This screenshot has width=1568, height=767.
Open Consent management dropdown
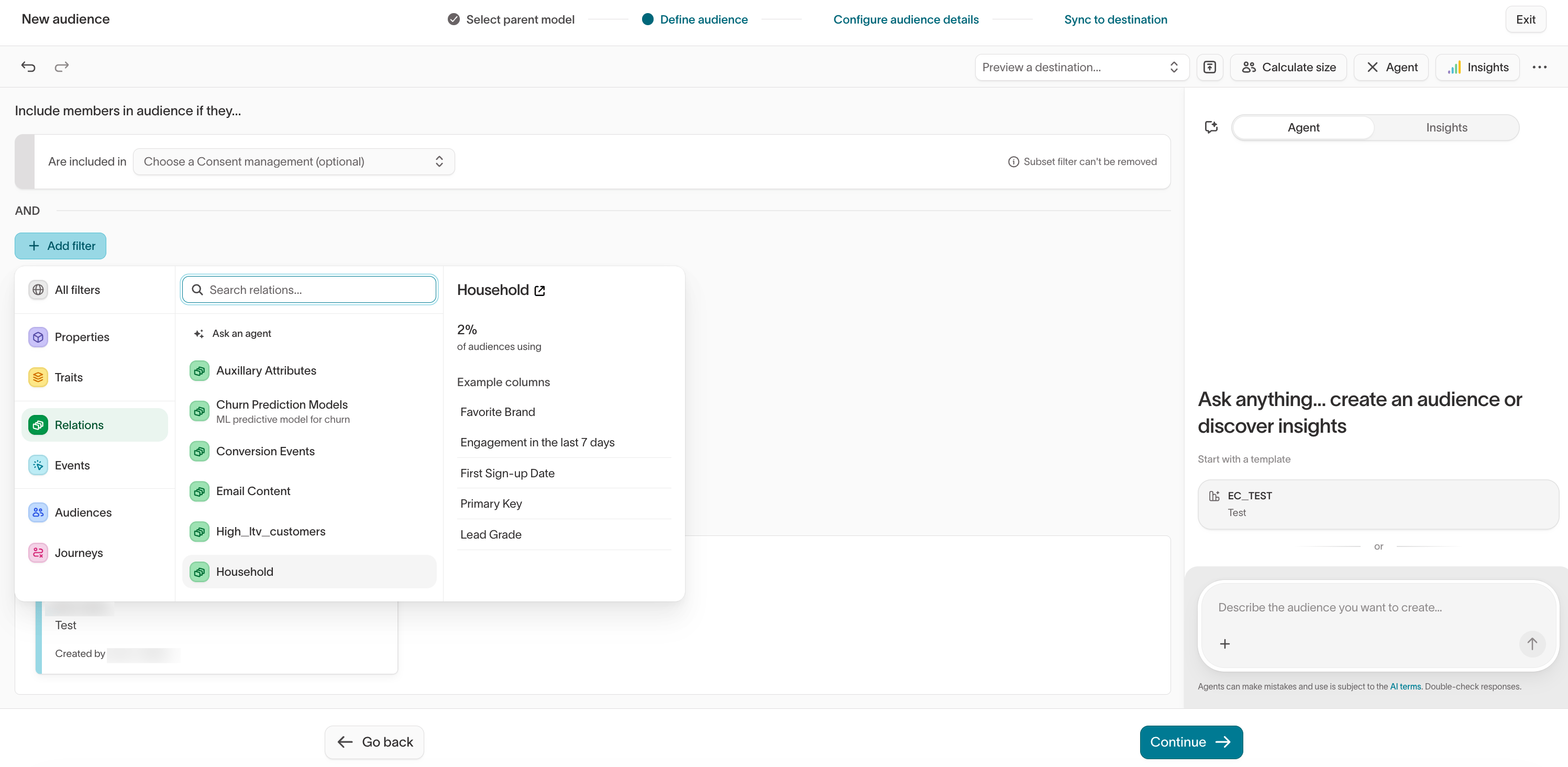[x=293, y=161]
